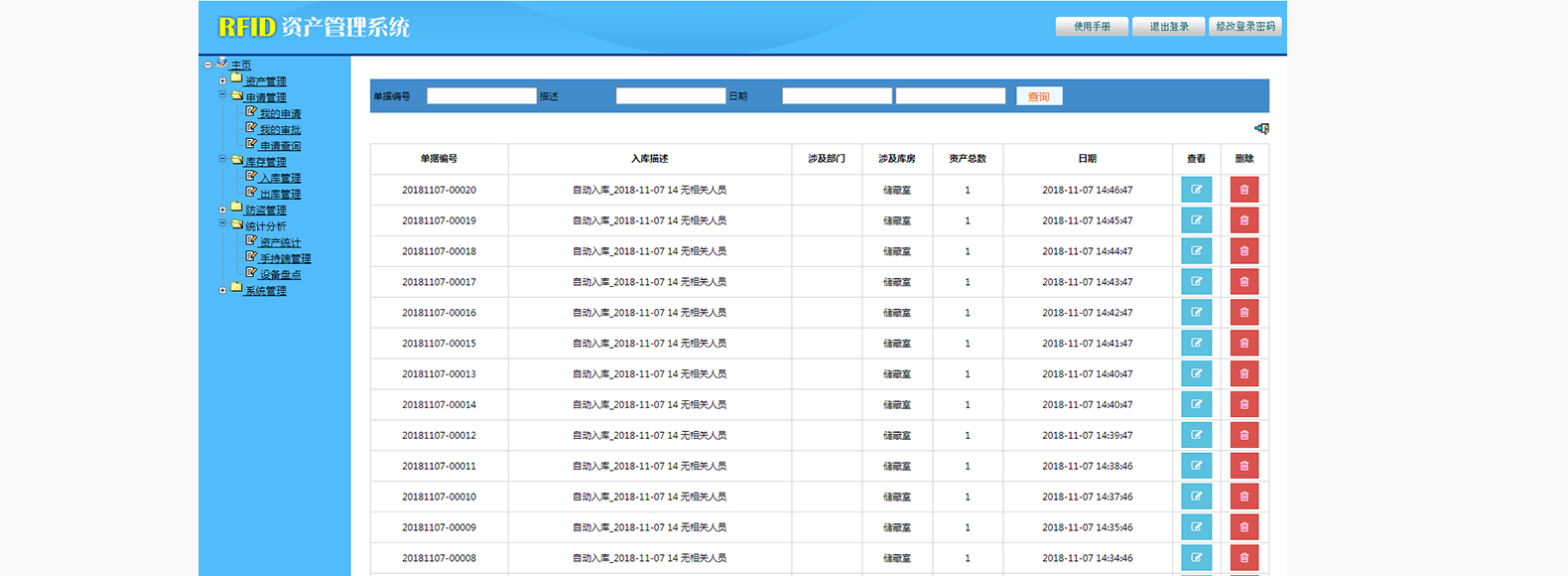Delete record 20181107-00019 with trash icon

(x=1243, y=220)
